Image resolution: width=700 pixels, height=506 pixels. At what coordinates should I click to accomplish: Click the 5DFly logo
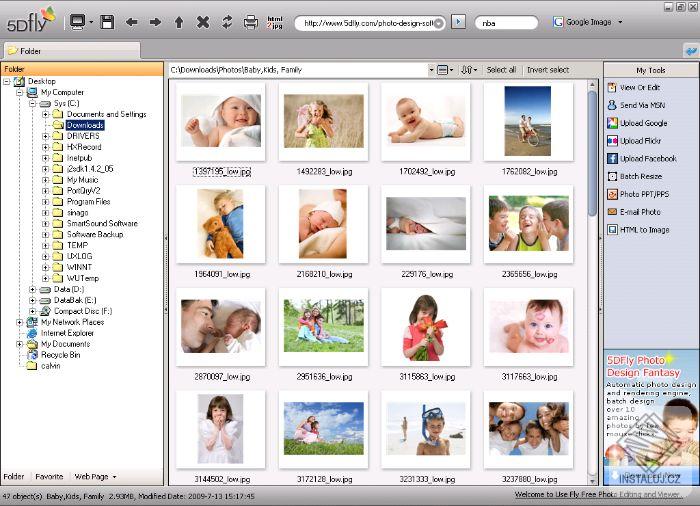(x=31, y=20)
